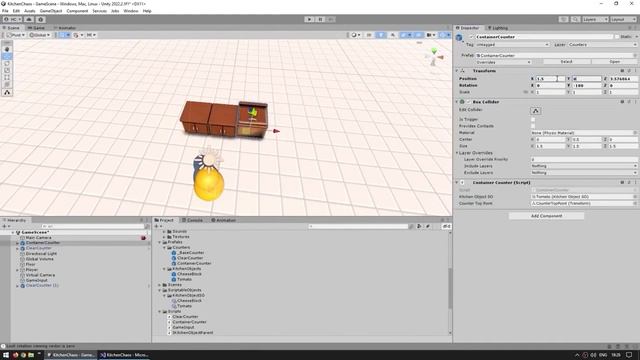This screenshot has width=640, height=360.
Task: Open the Window menu
Action: (131, 11)
